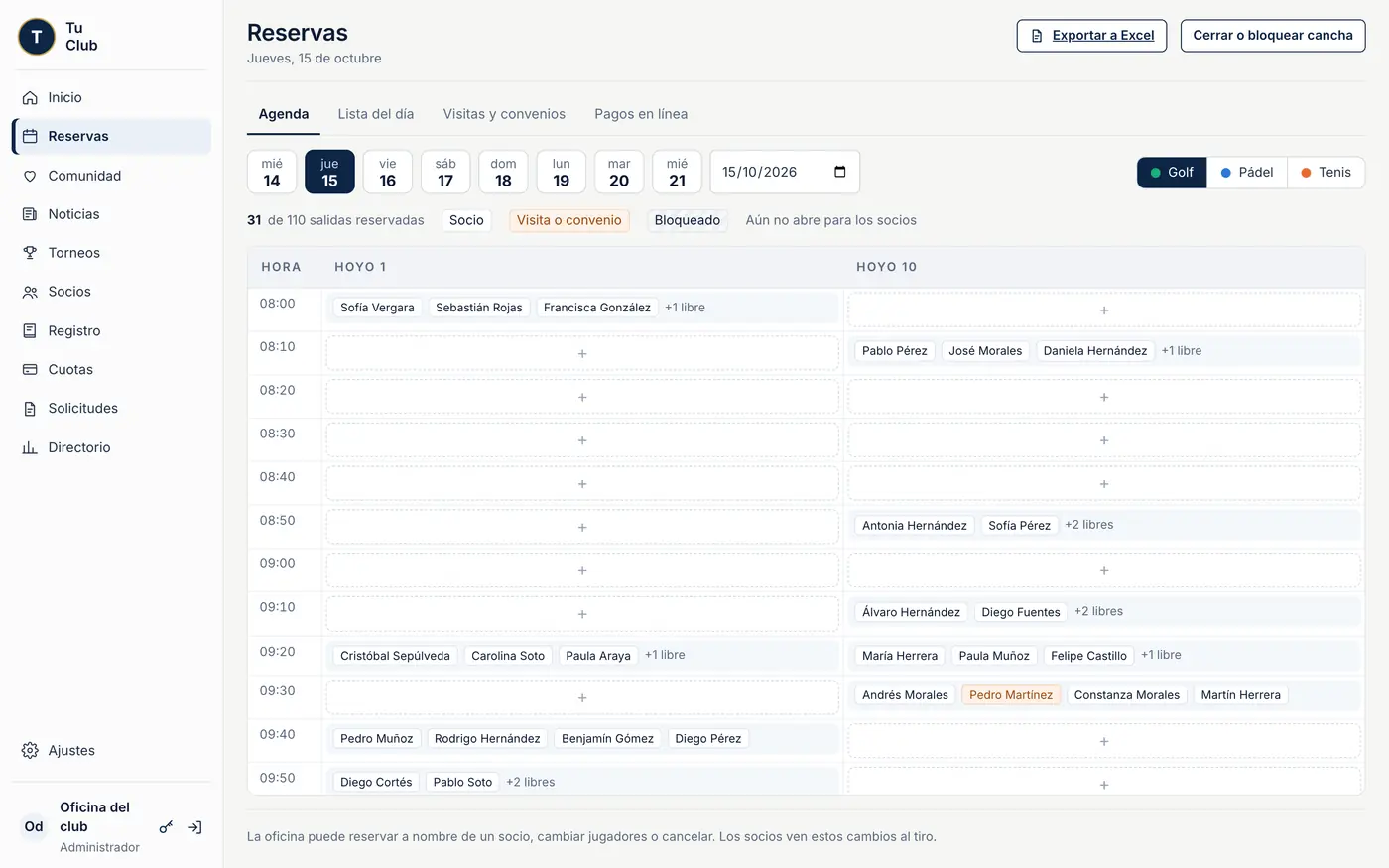Open the Pagos en línea tab
1389x868 pixels.
[x=641, y=114]
